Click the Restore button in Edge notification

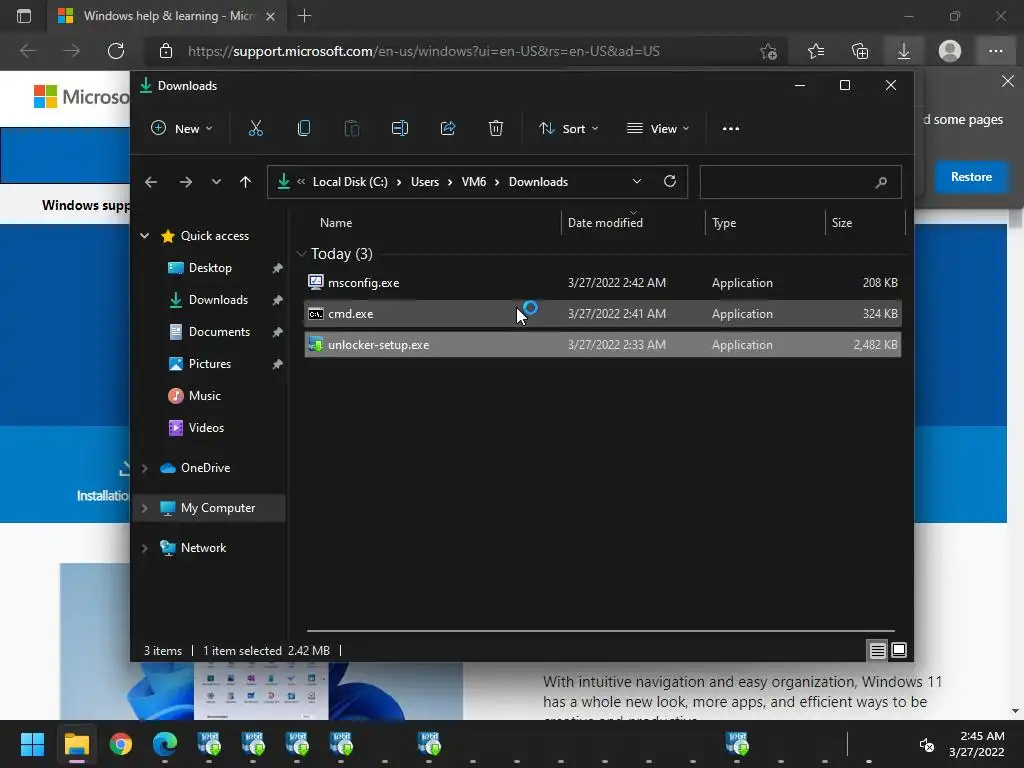(x=971, y=177)
